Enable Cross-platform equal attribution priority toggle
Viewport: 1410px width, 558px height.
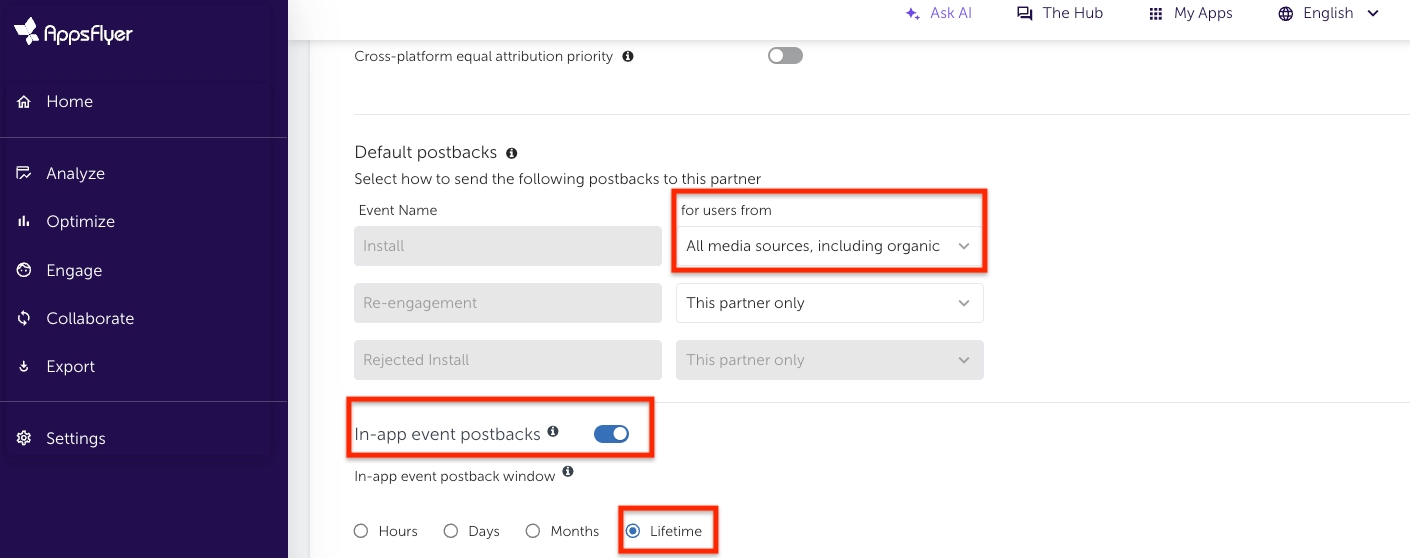point(785,56)
